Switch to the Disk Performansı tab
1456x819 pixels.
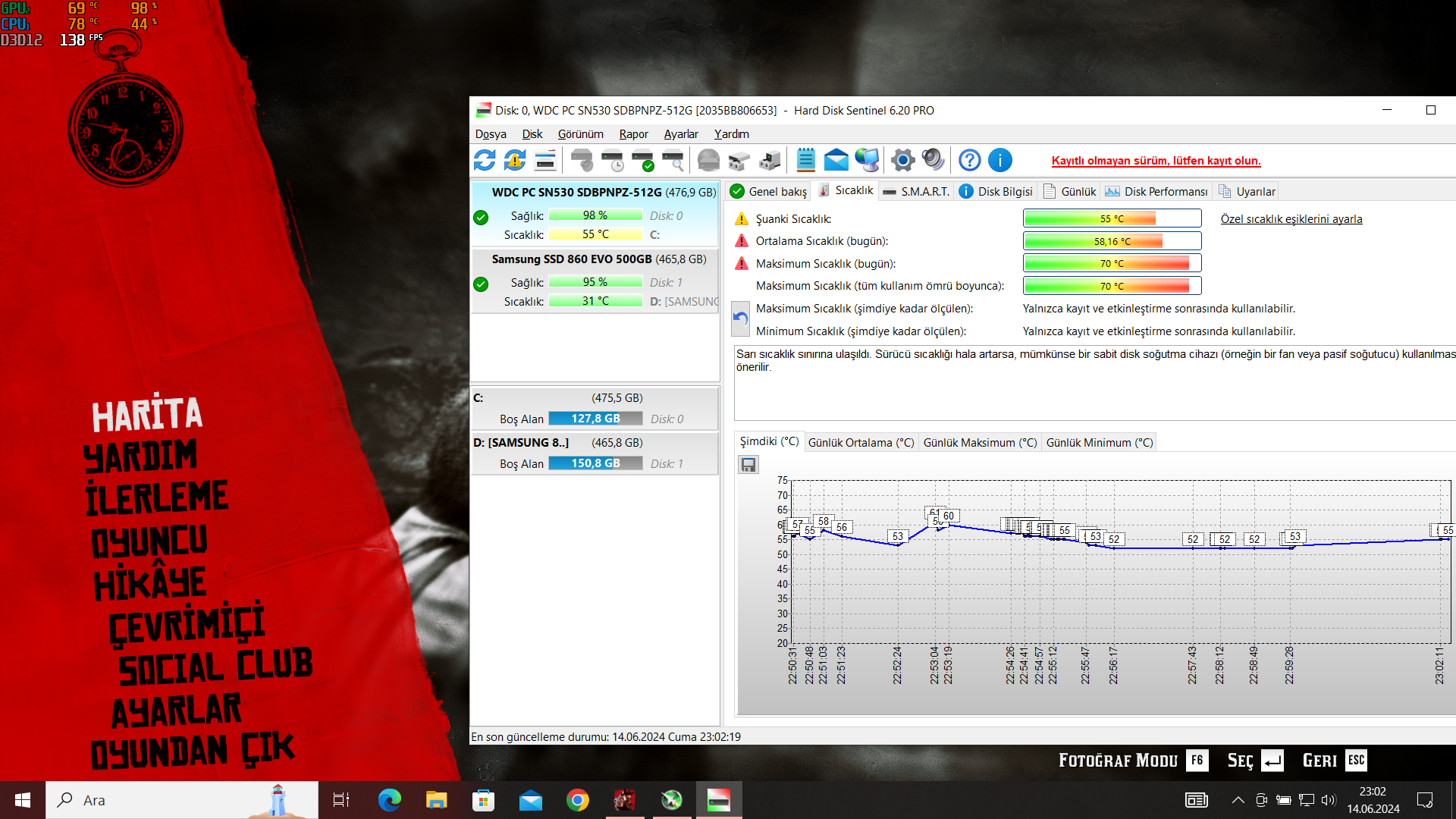(x=1156, y=192)
